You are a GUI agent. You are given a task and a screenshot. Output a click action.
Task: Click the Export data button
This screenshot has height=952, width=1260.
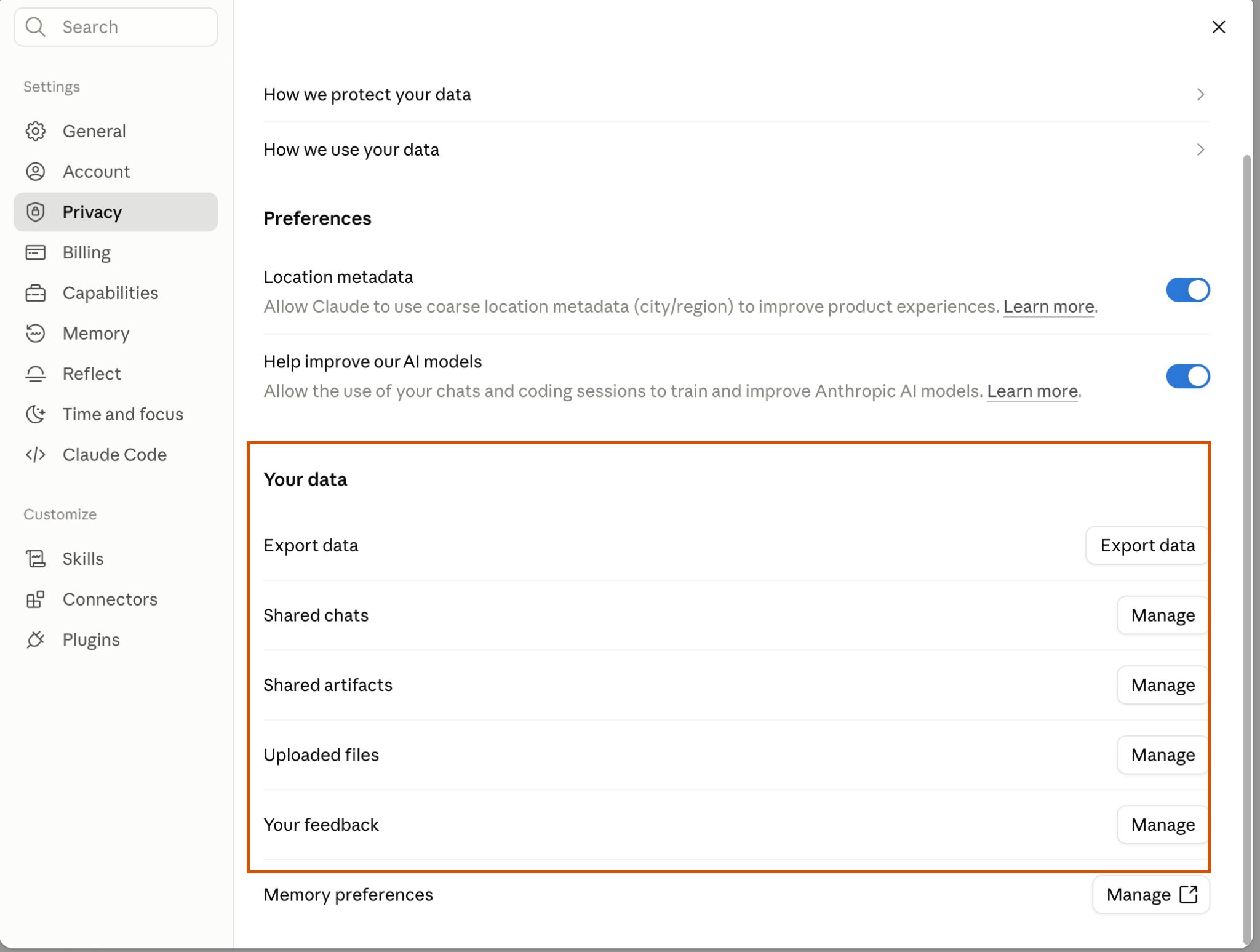click(1147, 545)
